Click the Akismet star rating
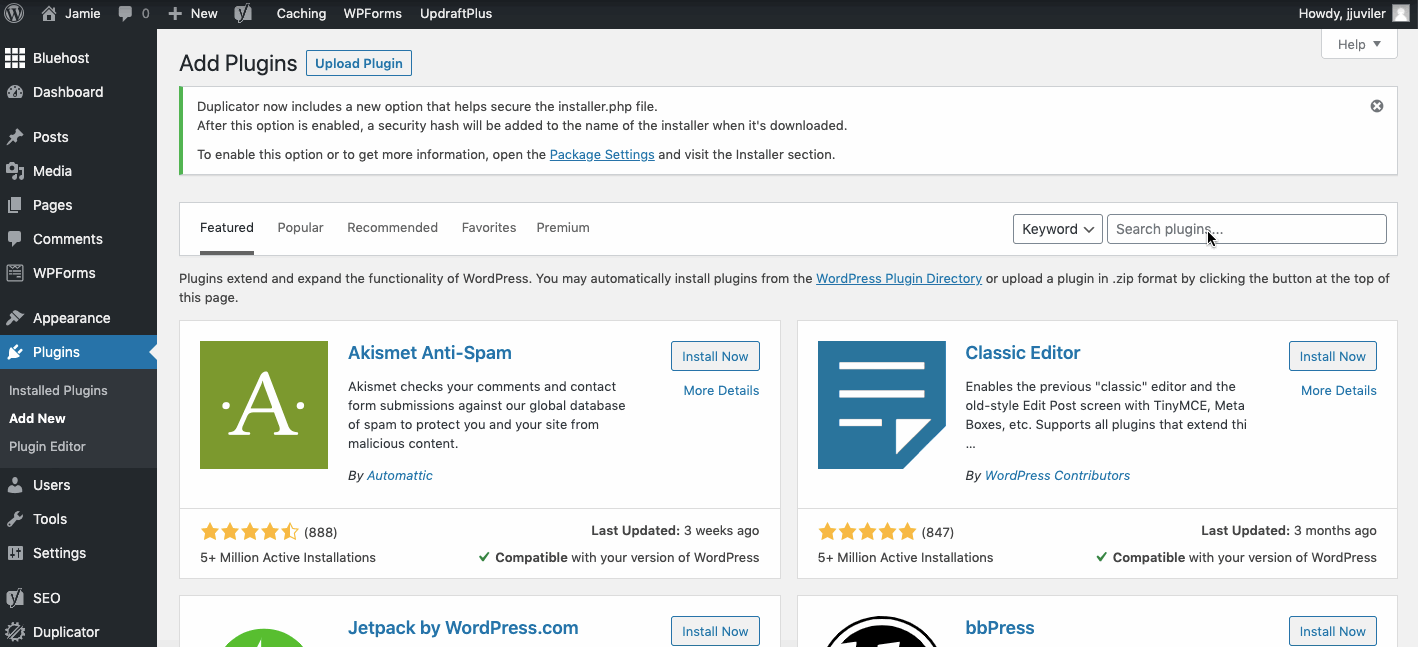This screenshot has width=1418, height=647. [x=250, y=531]
